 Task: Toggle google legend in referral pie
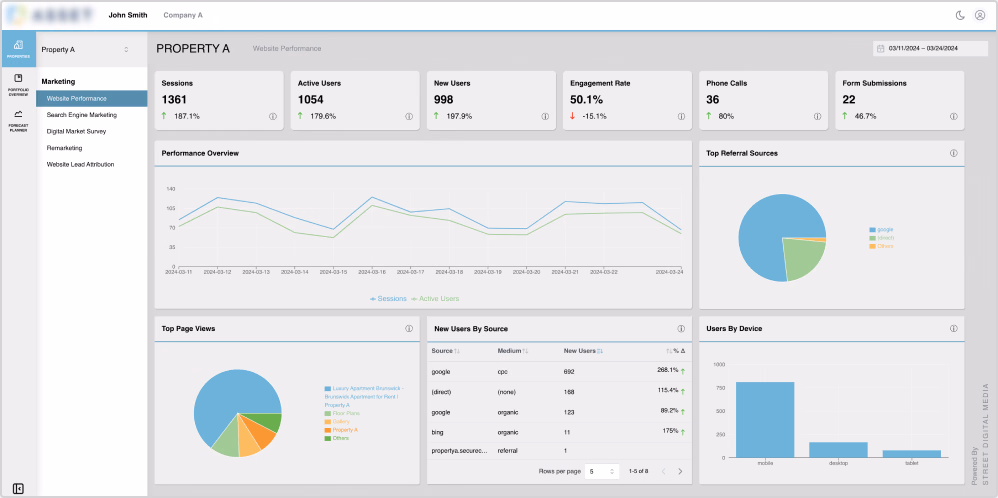[882, 229]
